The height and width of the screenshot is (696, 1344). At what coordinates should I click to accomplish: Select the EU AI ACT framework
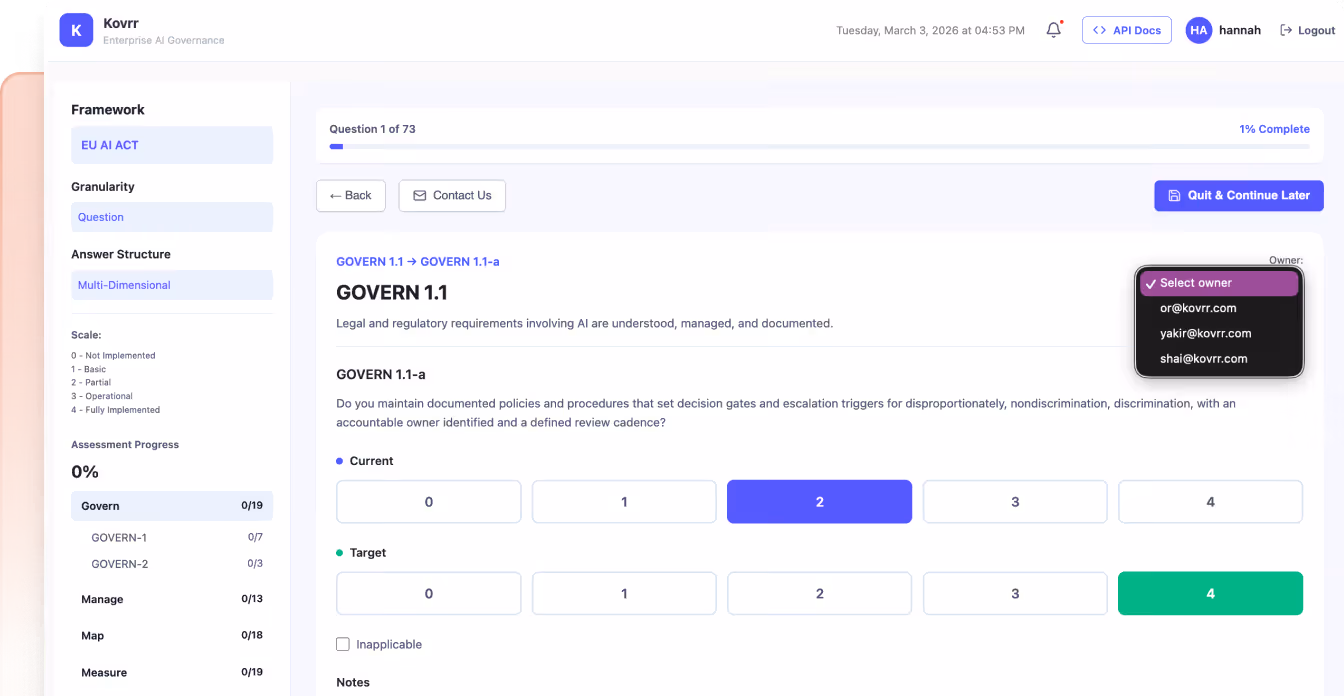click(172, 145)
